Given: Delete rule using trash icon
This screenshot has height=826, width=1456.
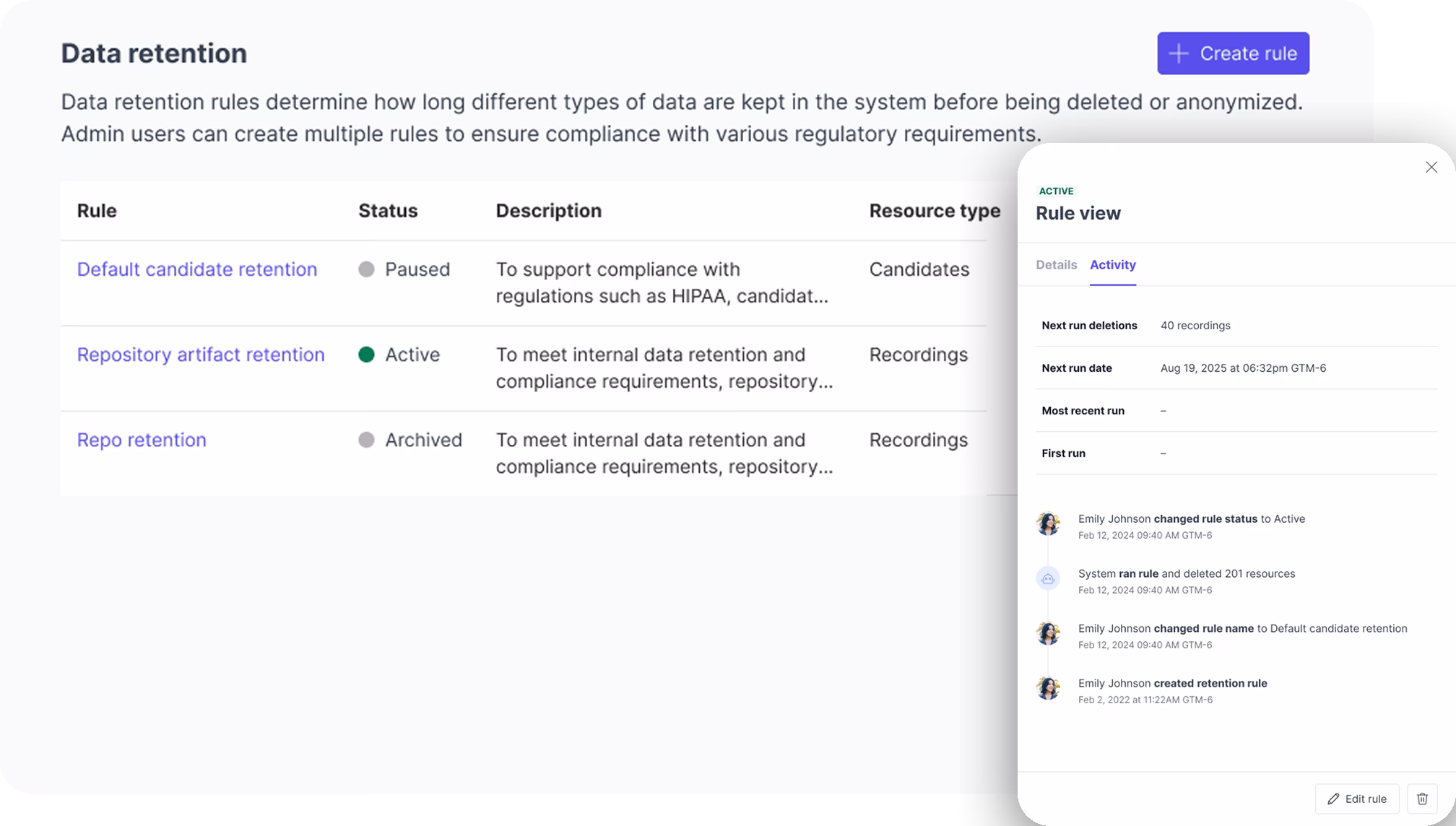Looking at the screenshot, I should point(1422,799).
